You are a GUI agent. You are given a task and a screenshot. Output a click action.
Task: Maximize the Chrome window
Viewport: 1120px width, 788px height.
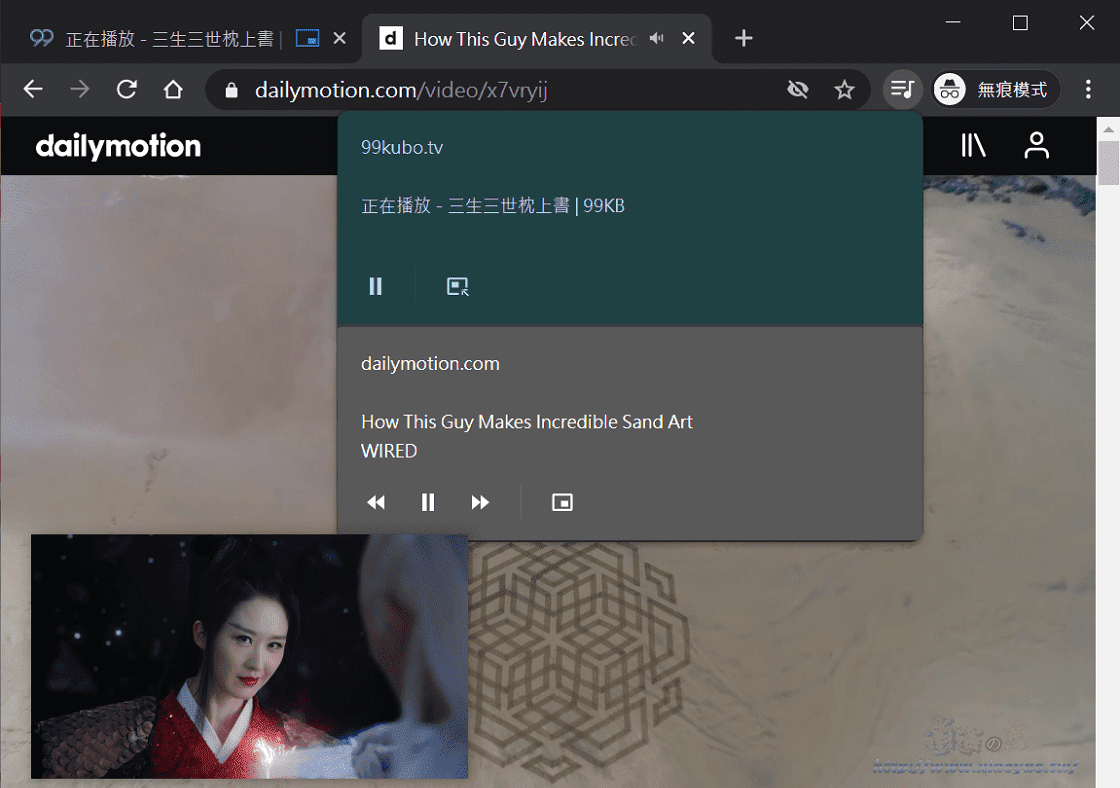tap(1020, 22)
